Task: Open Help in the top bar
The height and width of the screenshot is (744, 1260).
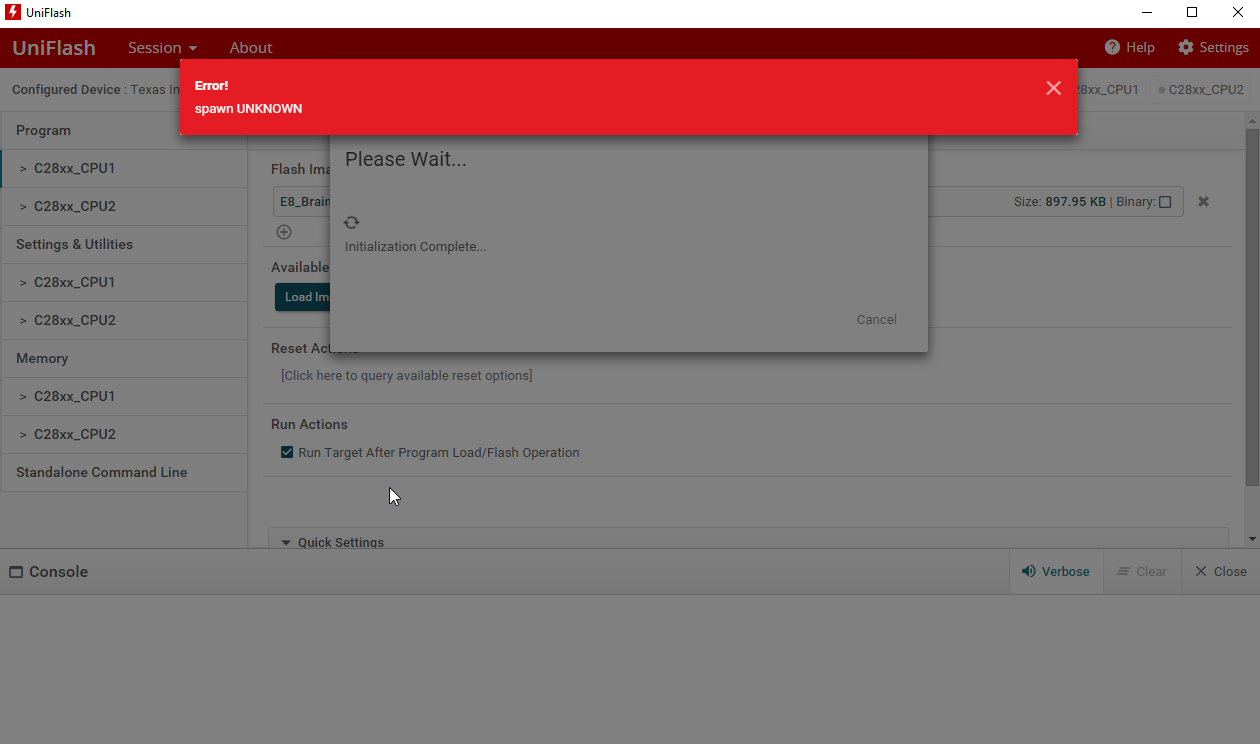Action: click(x=1130, y=47)
